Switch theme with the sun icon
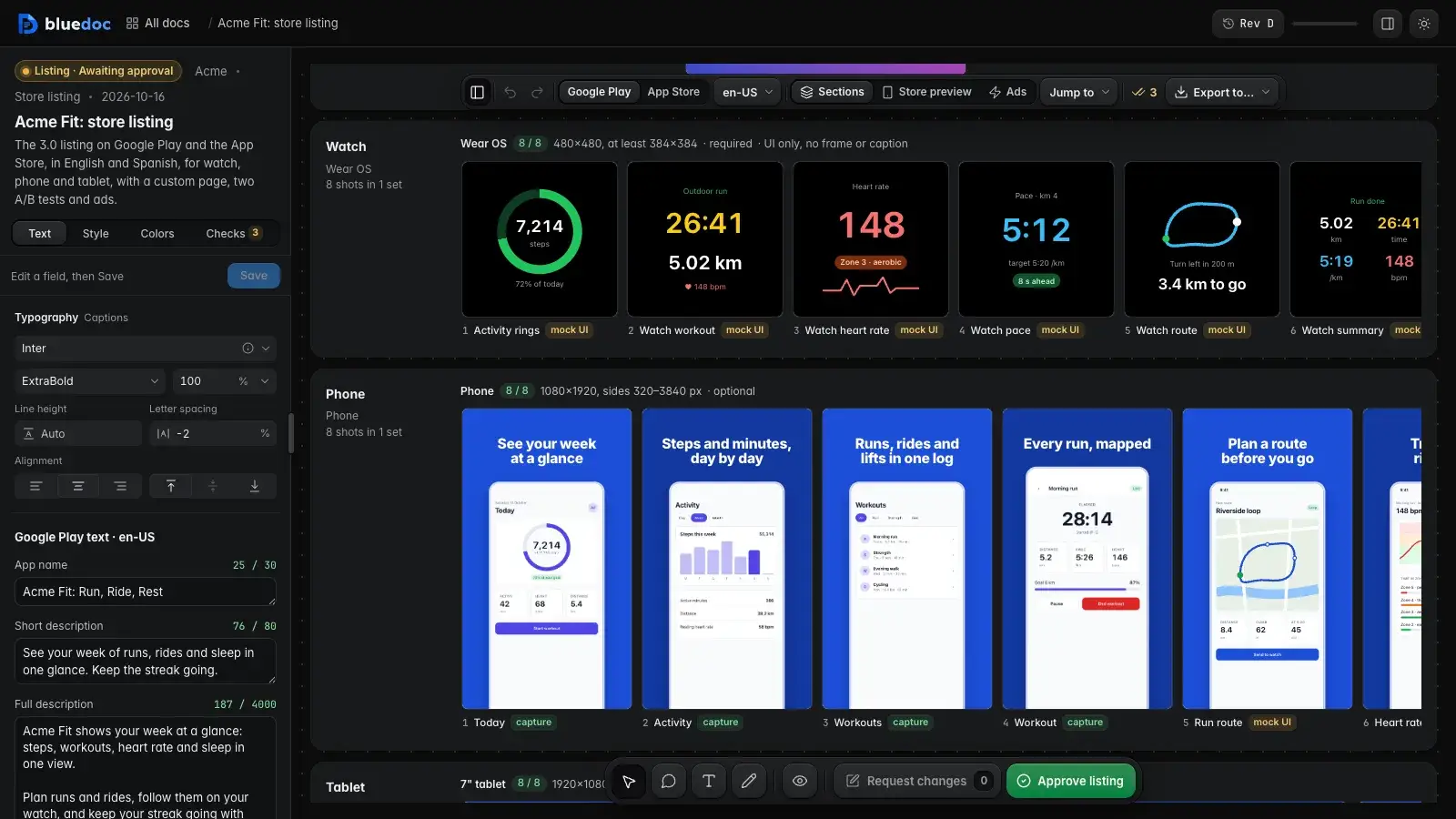This screenshot has height=819, width=1456. click(x=1424, y=24)
